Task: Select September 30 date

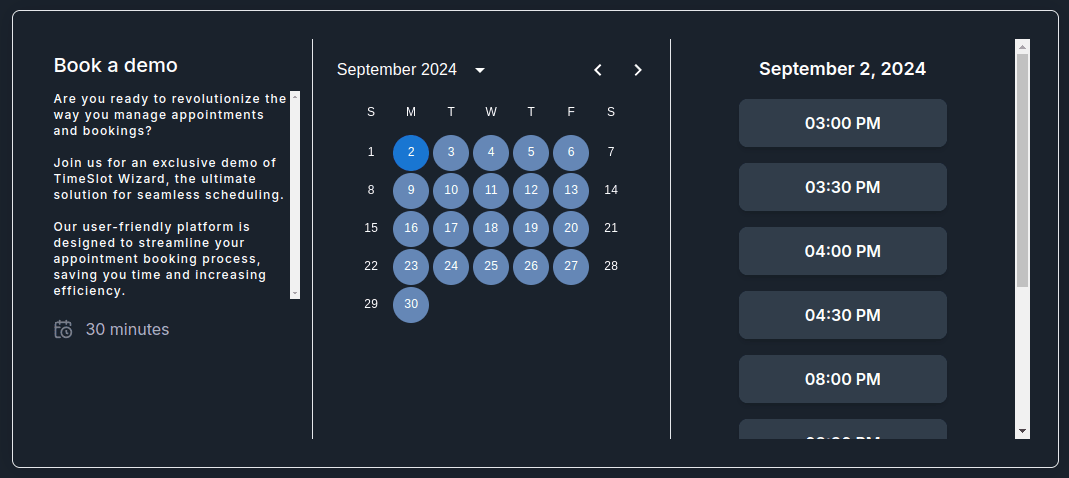Action: click(411, 304)
